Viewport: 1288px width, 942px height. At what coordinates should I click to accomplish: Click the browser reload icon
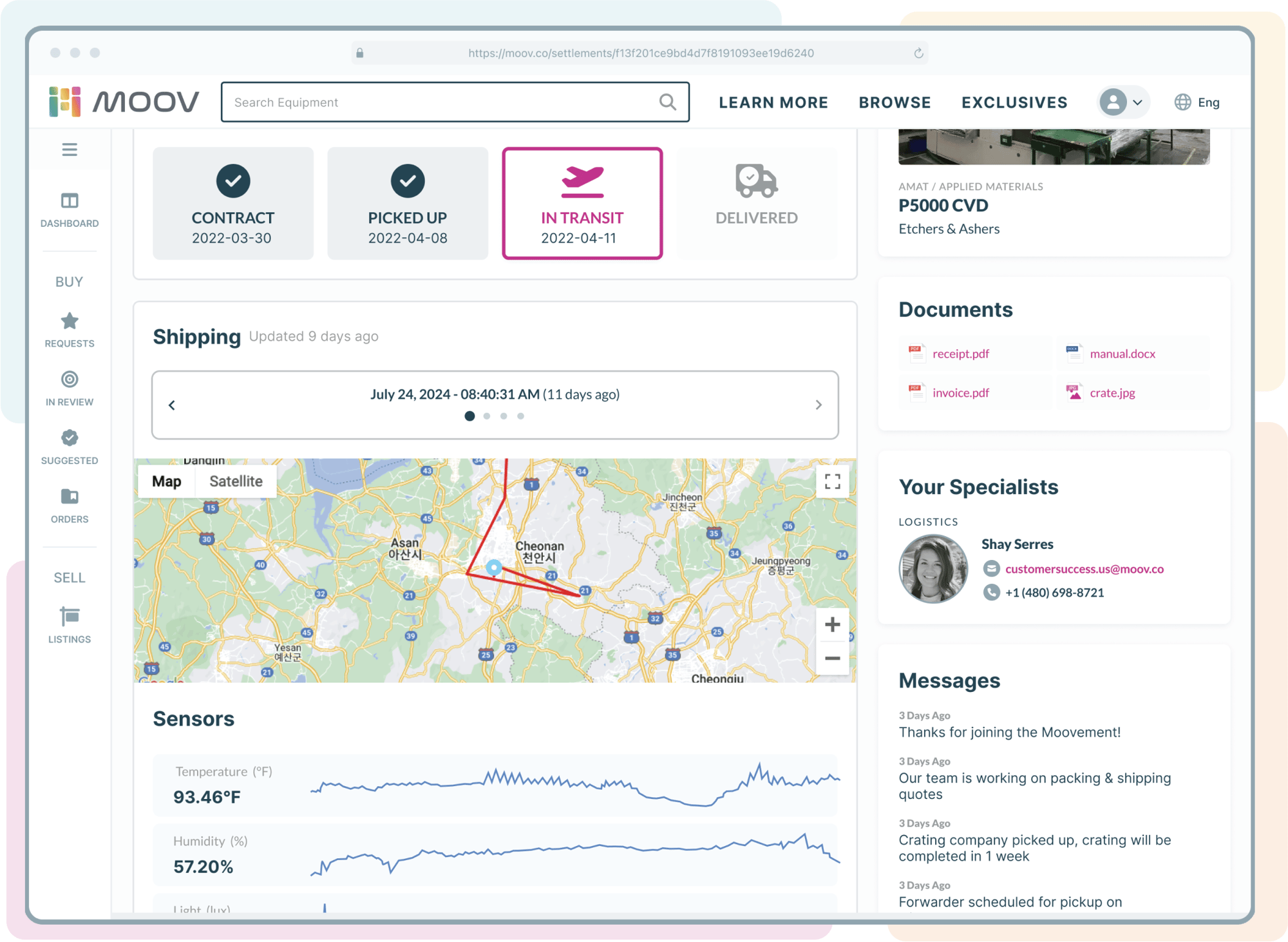click(x=919, y=53)
